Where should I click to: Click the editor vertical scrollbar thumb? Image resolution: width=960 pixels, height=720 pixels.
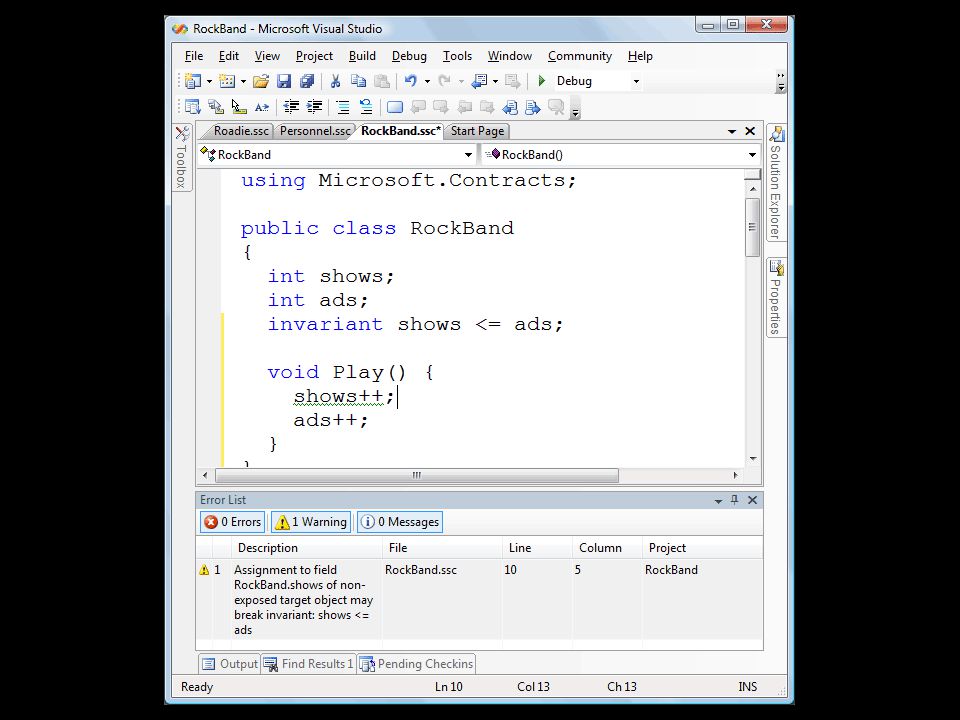pos(752,227)
